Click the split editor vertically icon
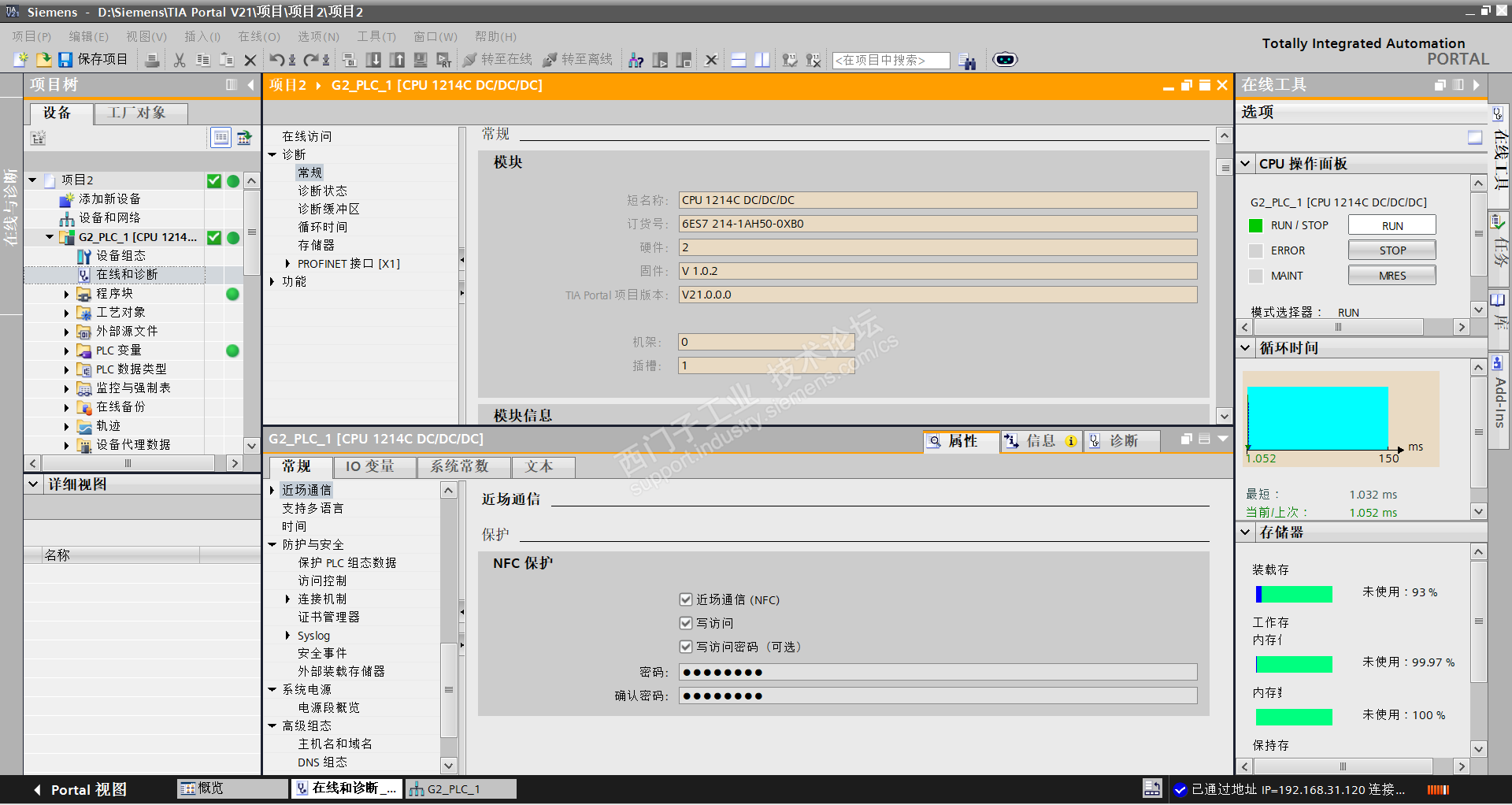Image resolution: width=1512 pixels, height=805 pixels. [x=762, y=60]
